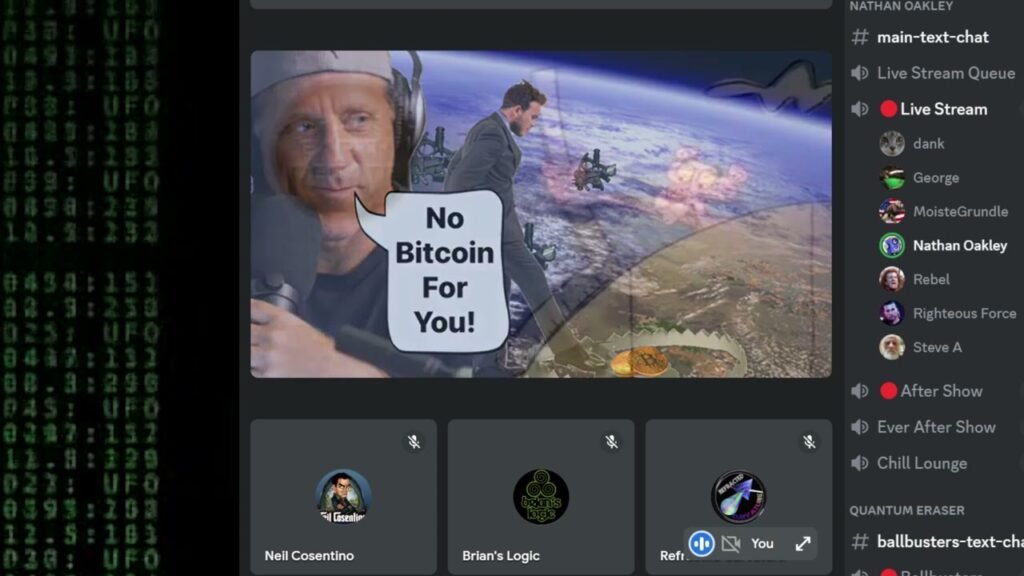
Task: Click speaker icon next to Live Stream
Action: 859,109
